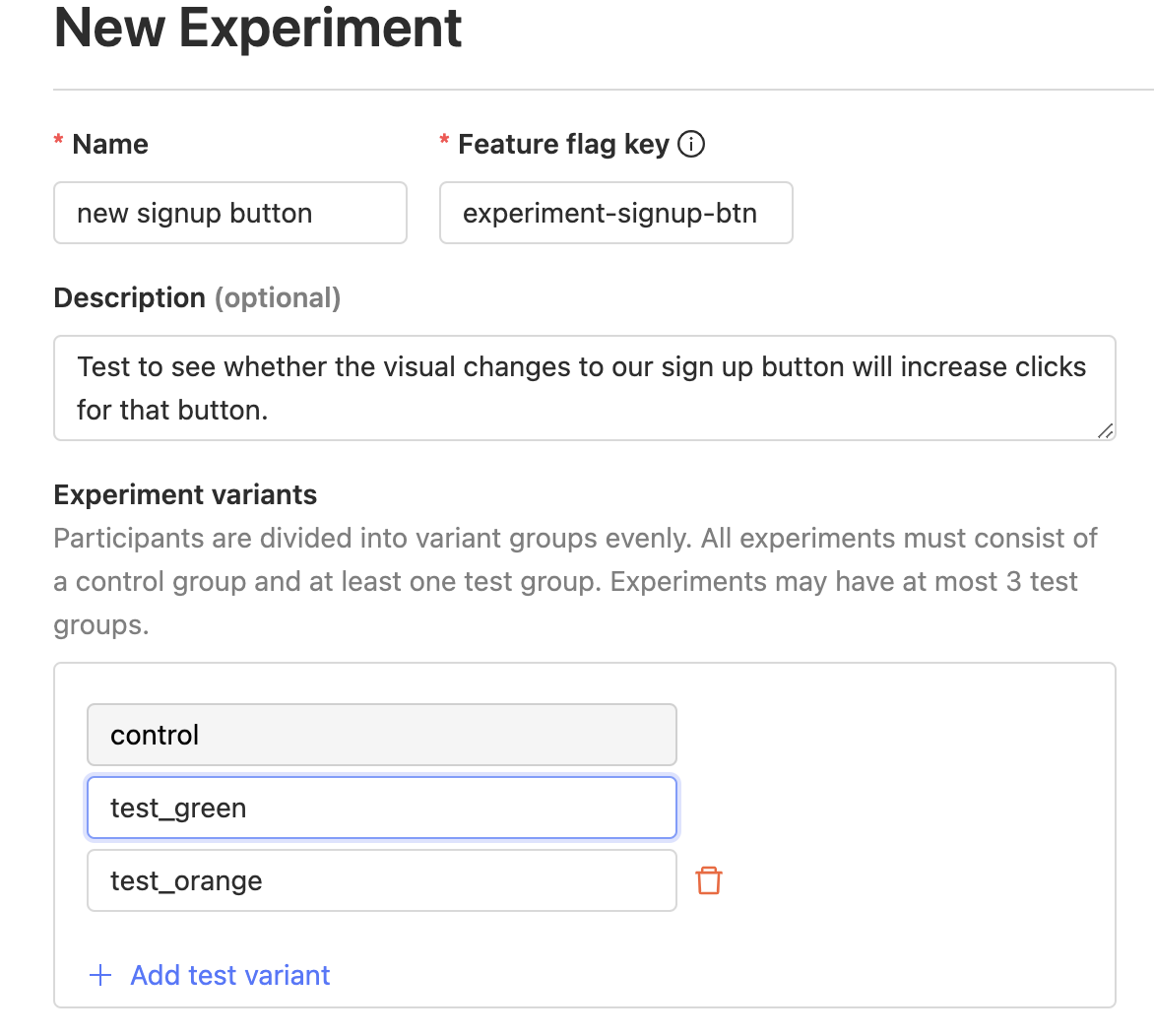Focus the test_green variant field

point(381,808)
